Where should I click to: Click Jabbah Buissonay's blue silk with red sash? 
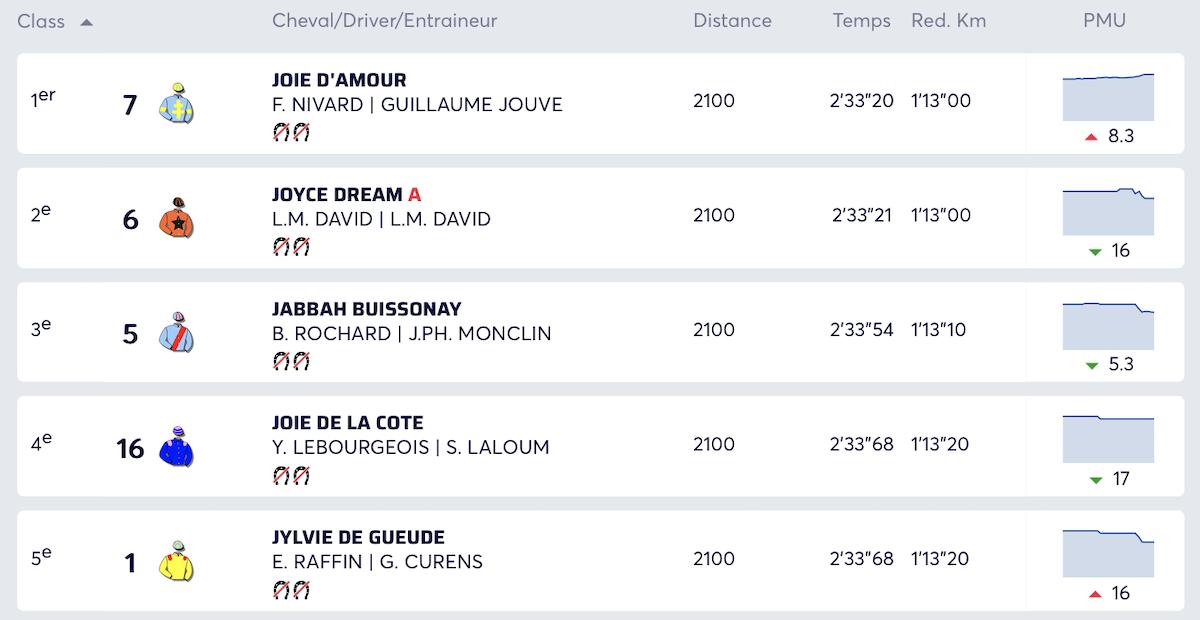click(176, 332)
